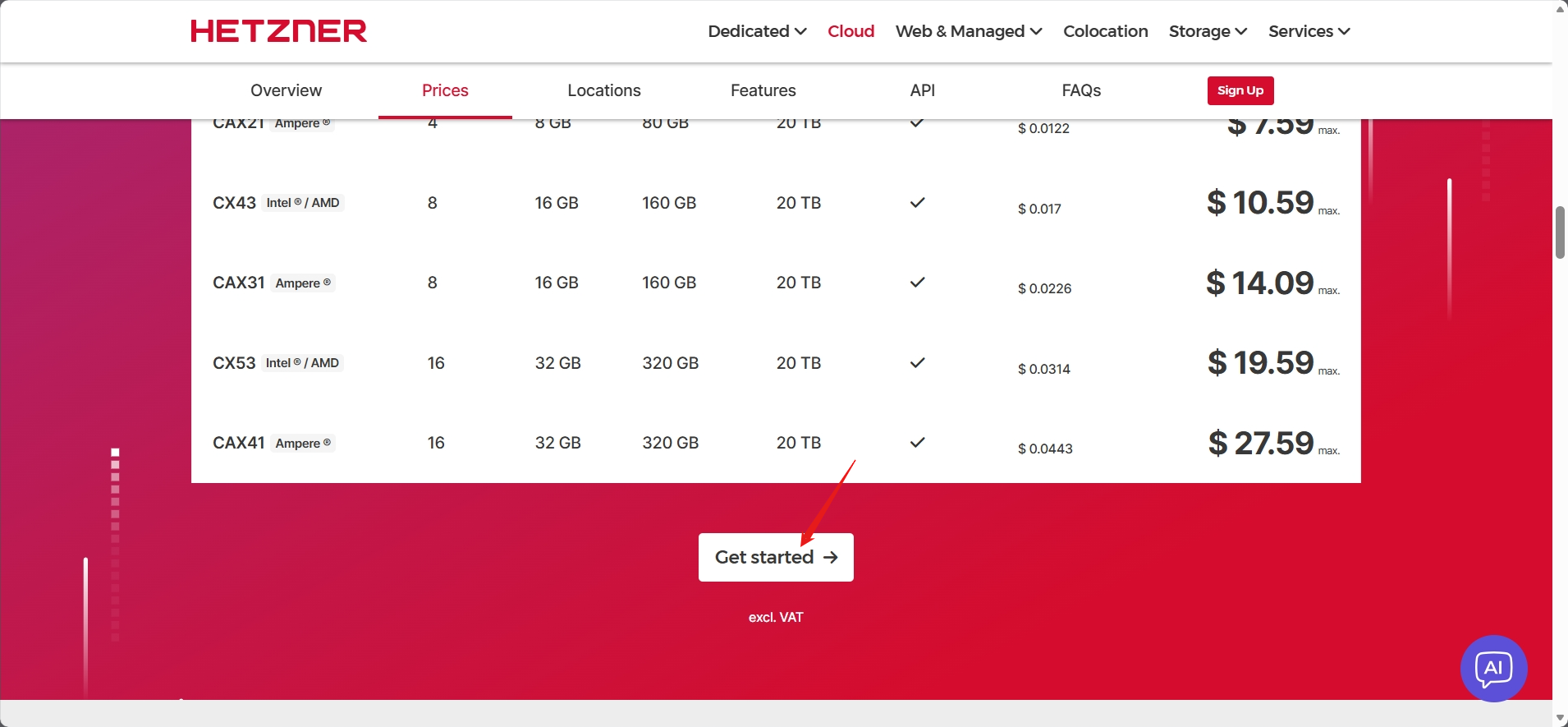This screenshot has height=727, width=1568.
Task: Click the checkmark in the CAX41 row
Action: point(918,442)
